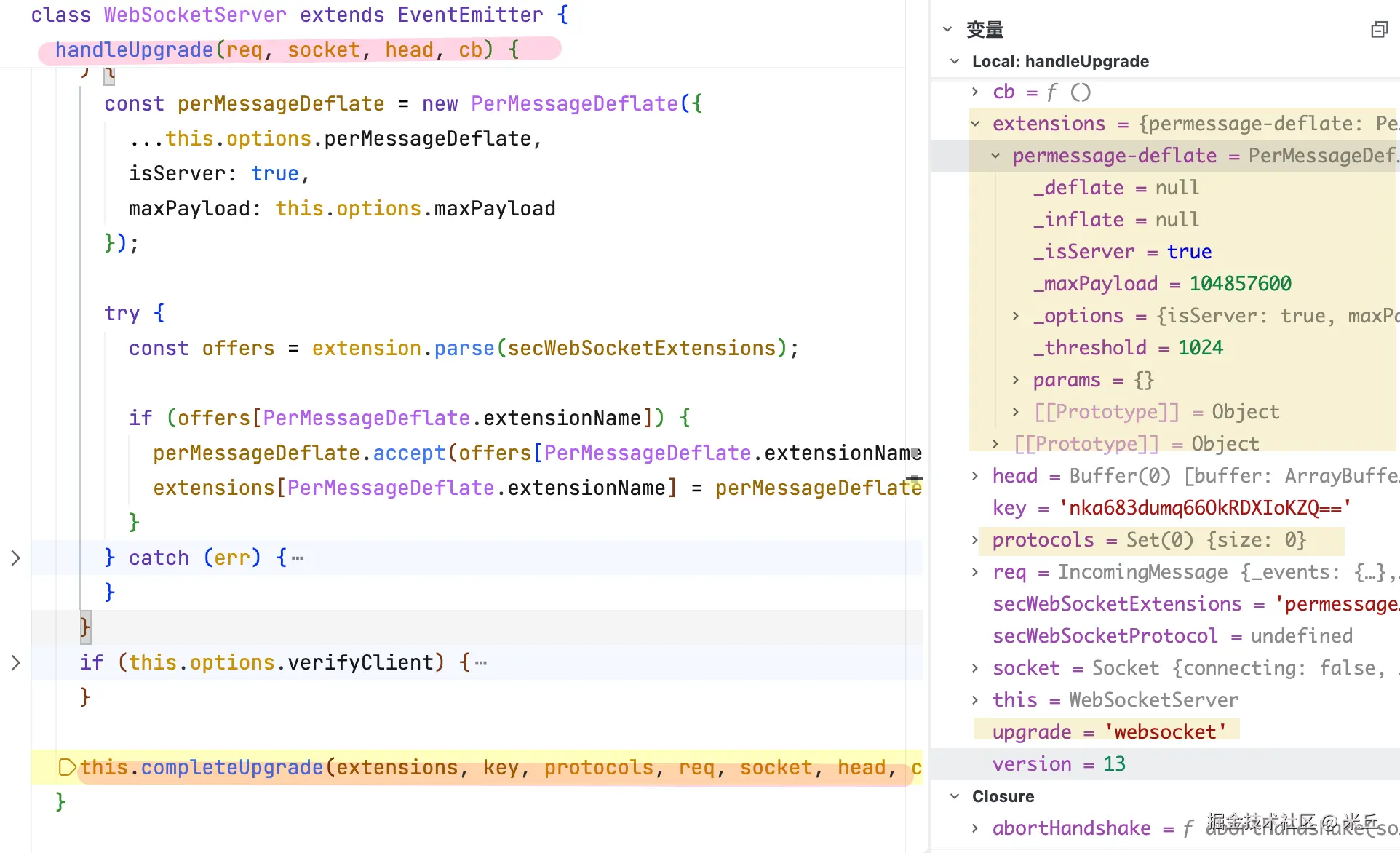
Task: Click the isServer: true line
Action: click(x=219, y=174)
